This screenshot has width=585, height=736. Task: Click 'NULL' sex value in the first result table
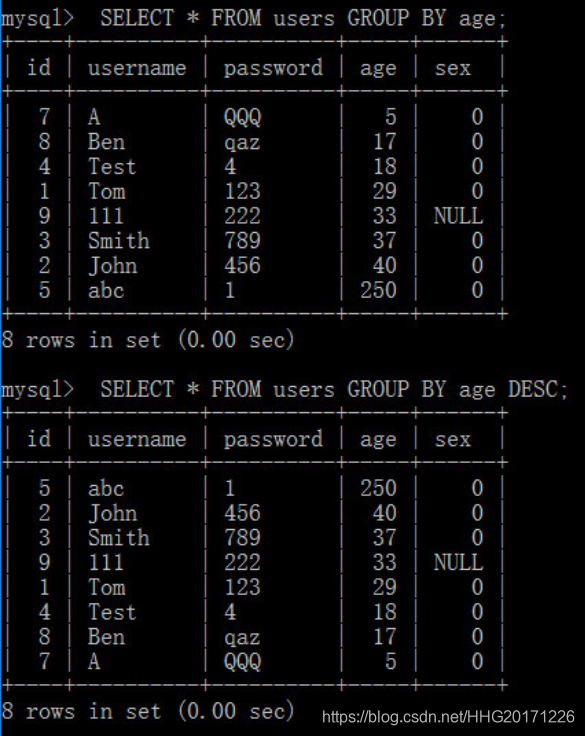point(458,216)
